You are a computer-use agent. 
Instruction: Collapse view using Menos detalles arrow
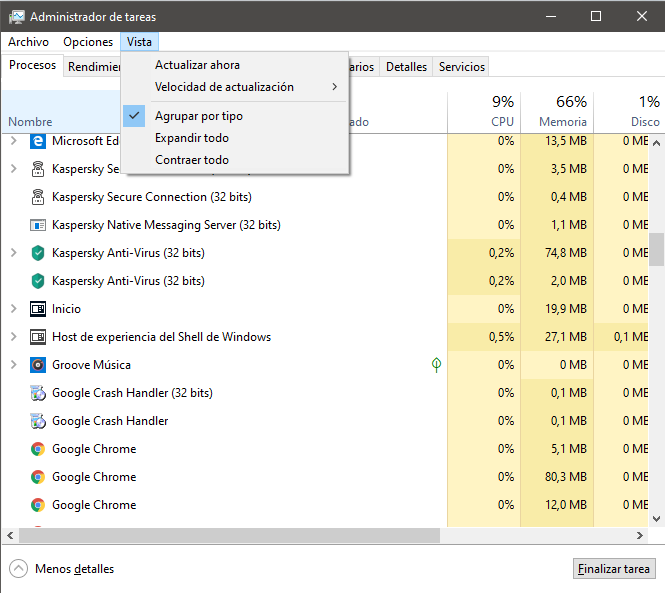18,569
